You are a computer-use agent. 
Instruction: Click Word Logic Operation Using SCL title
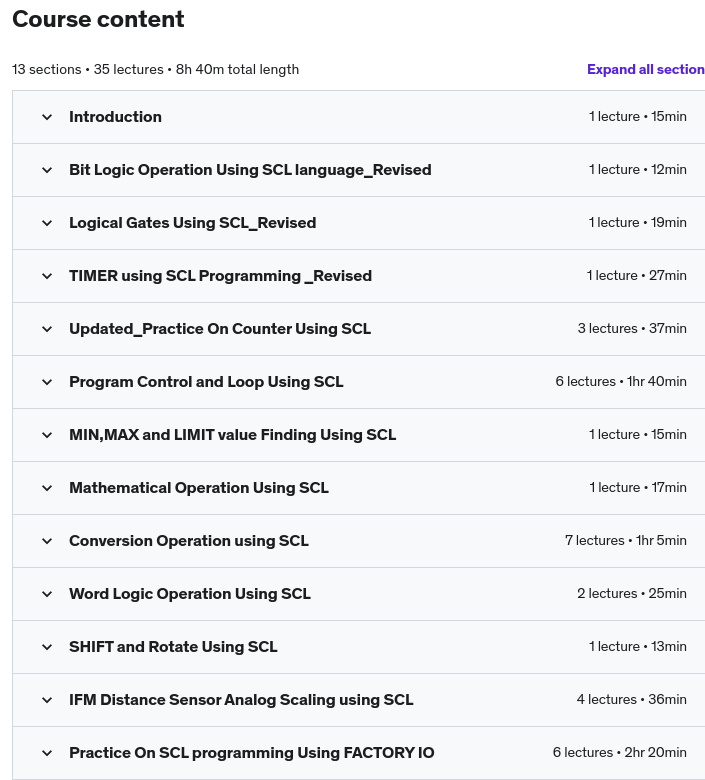tap(190, 594)
